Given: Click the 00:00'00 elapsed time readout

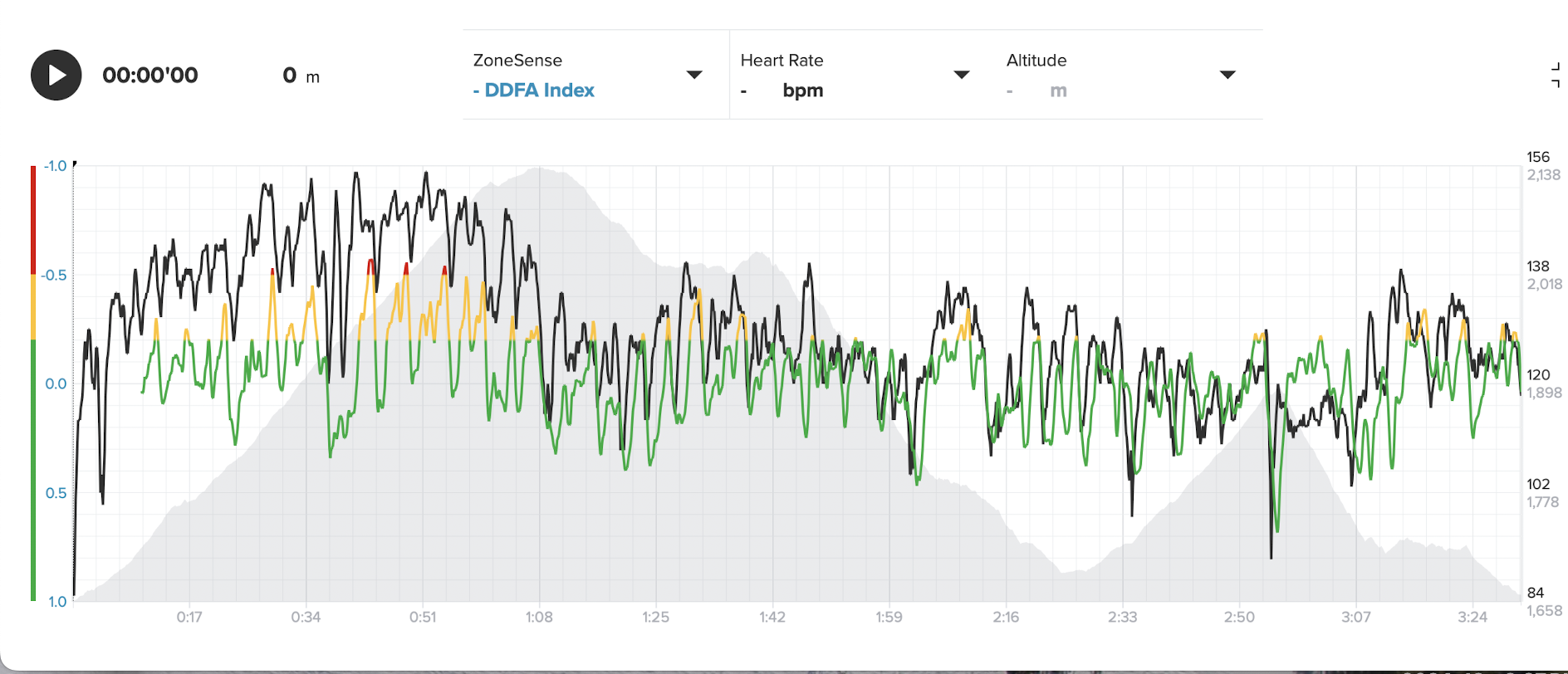Looking at the screenshot, I should tap(150, 76).
